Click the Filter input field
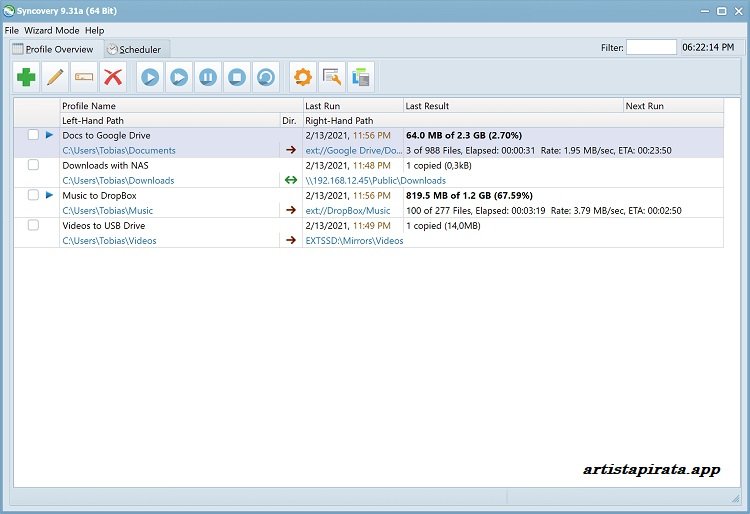The width and height of the screenshot is (750, 514). (x=651, y=47)
